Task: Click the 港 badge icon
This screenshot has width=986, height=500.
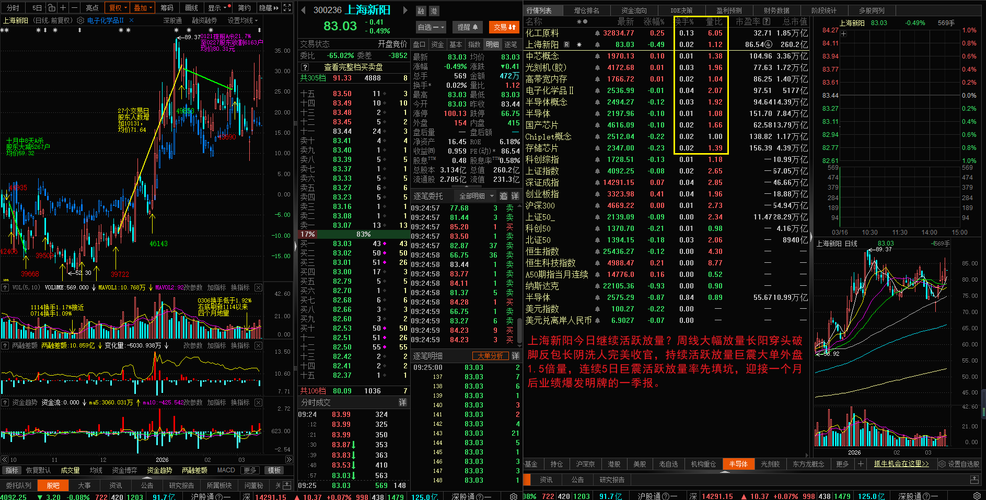Action: click(434, 11)
